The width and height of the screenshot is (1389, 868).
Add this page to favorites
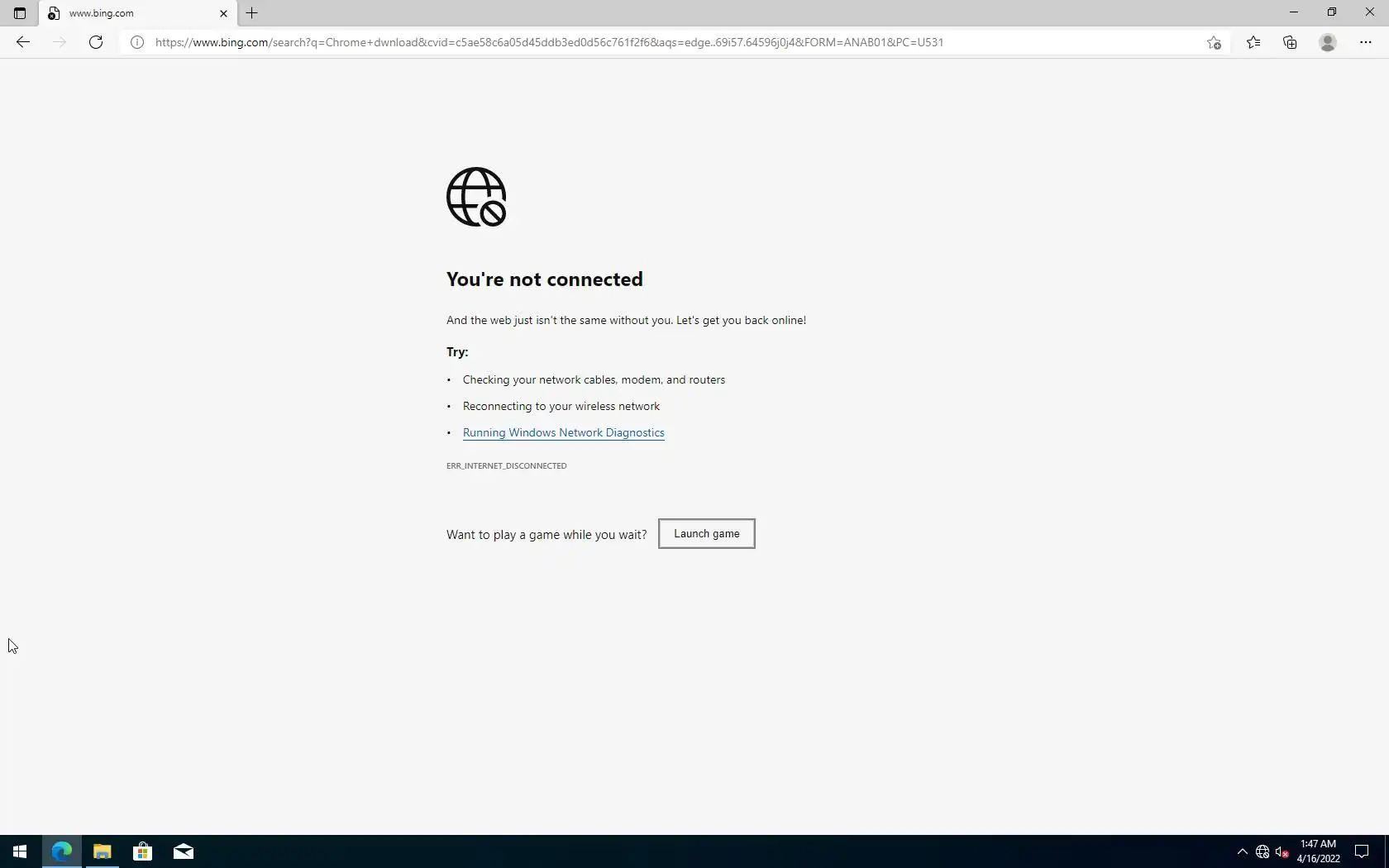(1214, 42)
